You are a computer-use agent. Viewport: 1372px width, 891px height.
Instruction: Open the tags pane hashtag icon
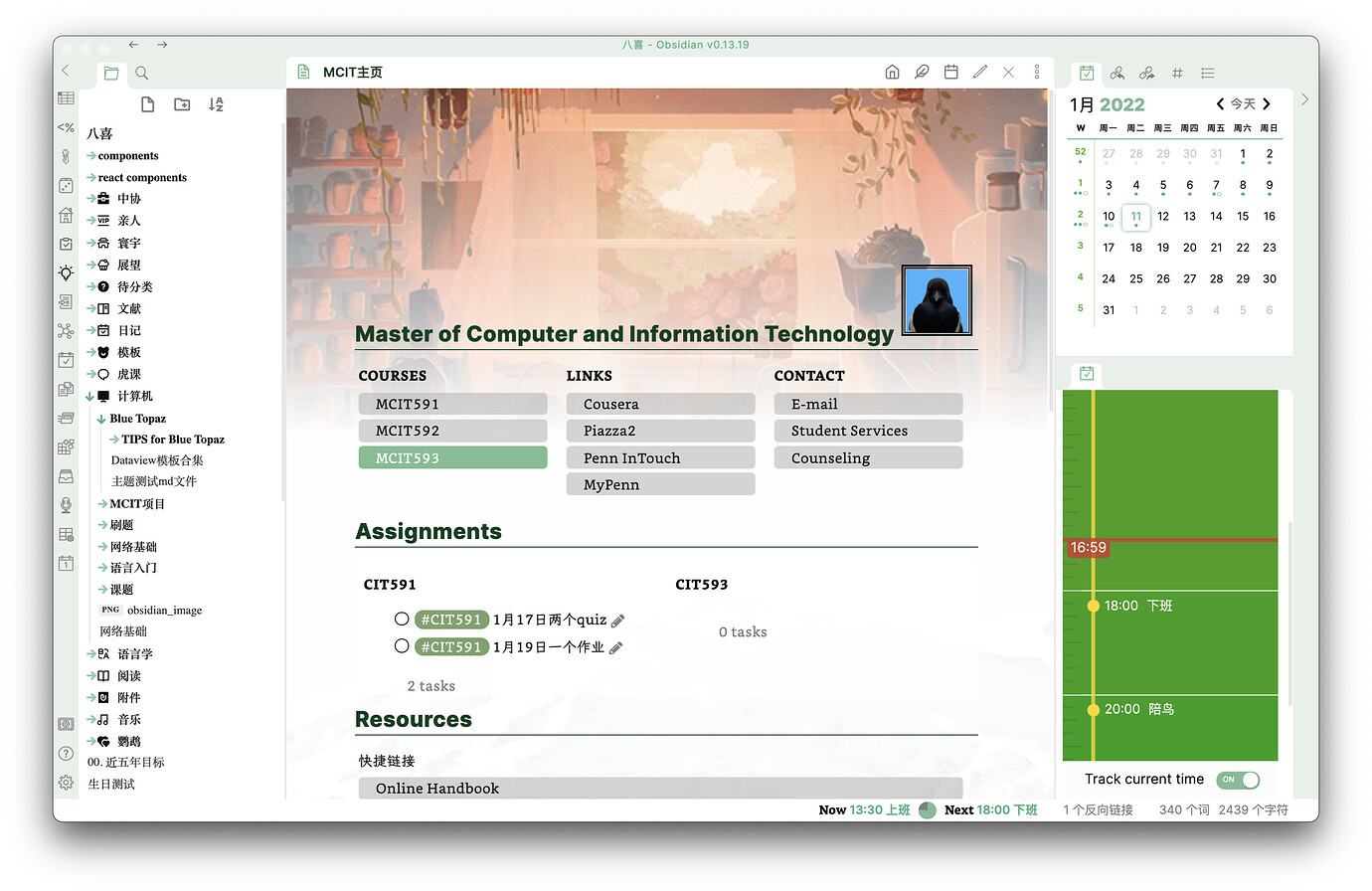click(1177, 73)
